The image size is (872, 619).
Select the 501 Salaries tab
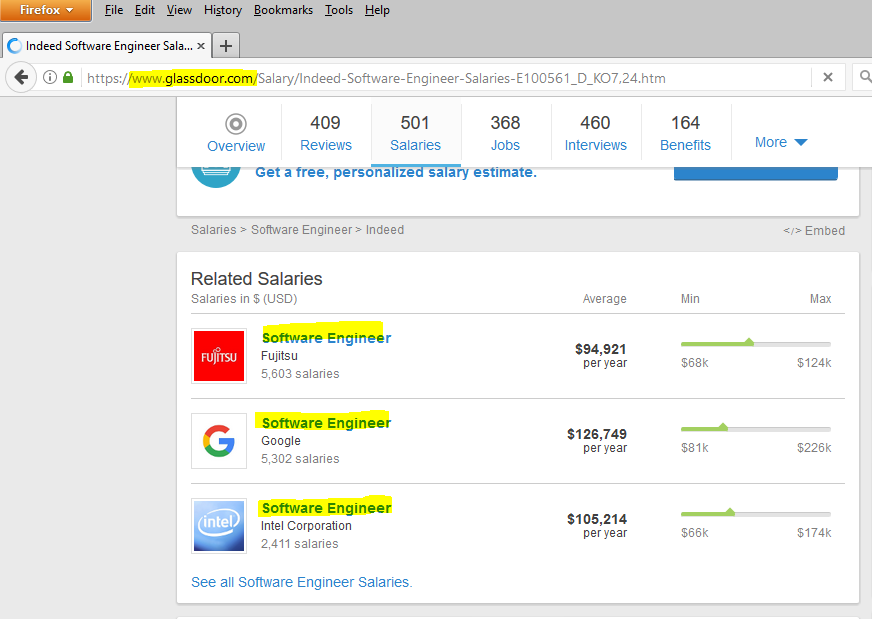click(415, 132)
